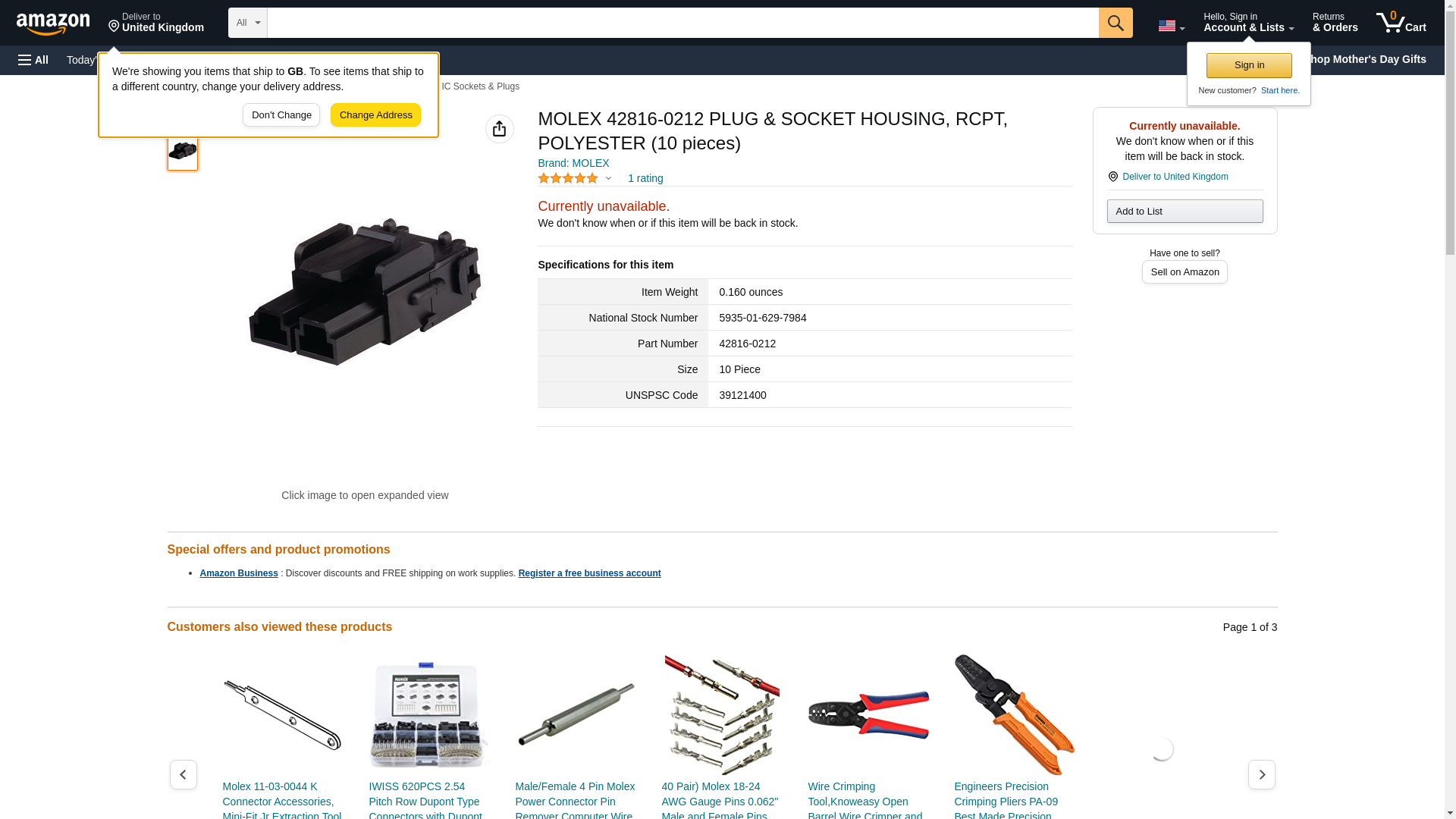Click Don't Change button
Screen dimensions: 1456x819
click(x=281, y=115)
